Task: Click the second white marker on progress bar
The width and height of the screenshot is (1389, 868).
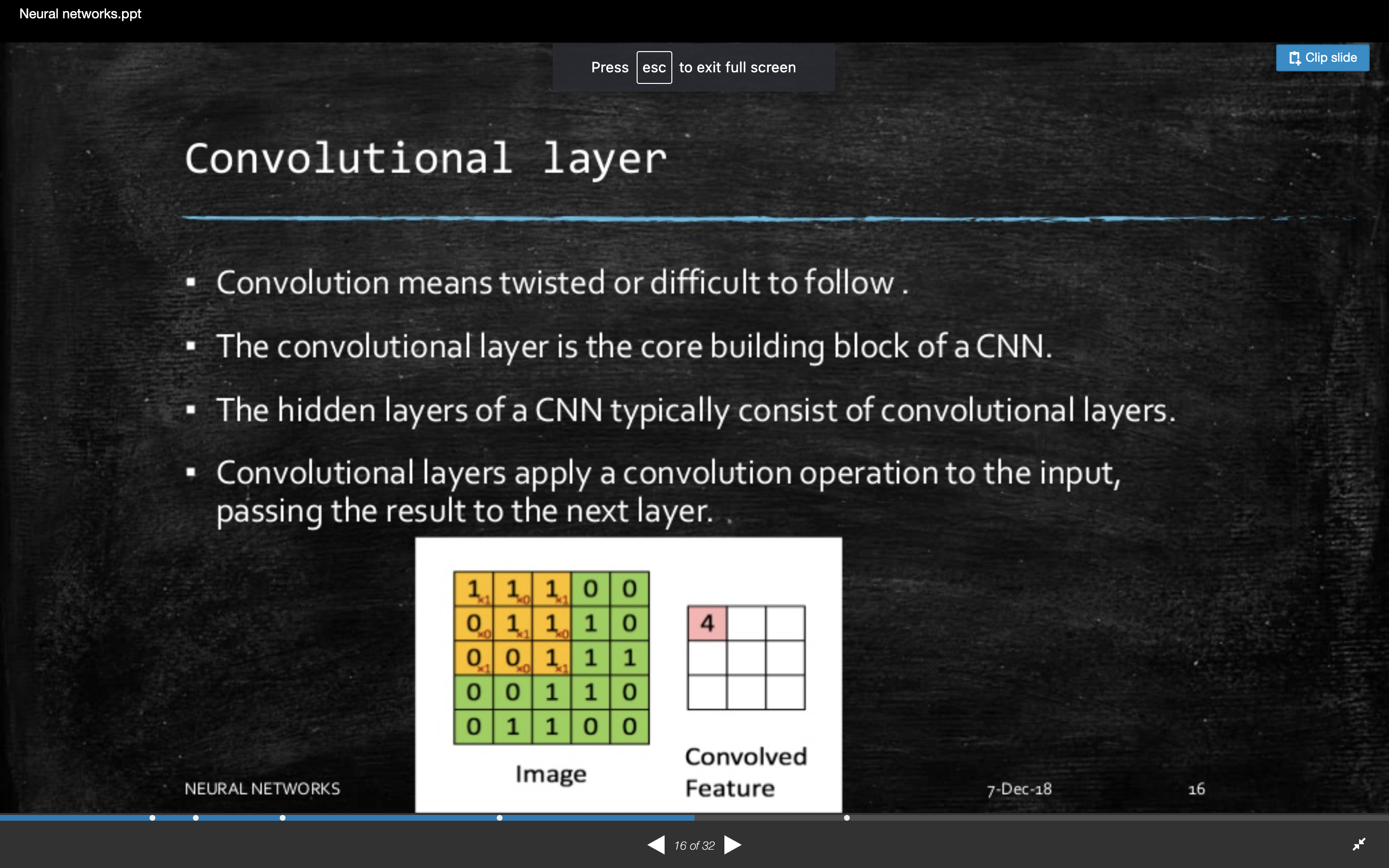Action: coord(196,817)
